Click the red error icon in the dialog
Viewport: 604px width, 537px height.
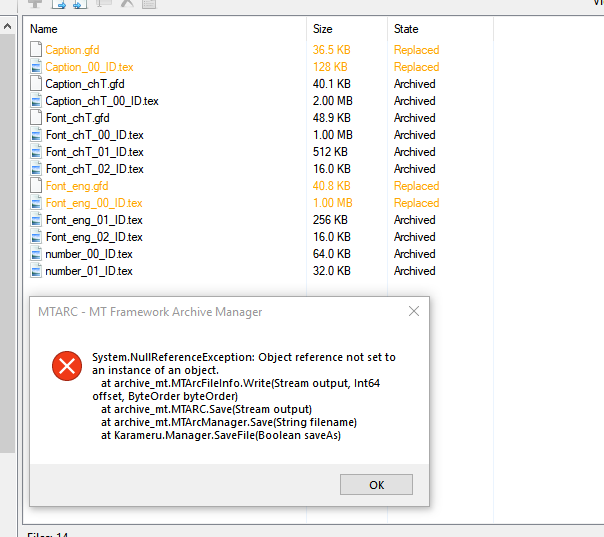click(x=67, y=366)
